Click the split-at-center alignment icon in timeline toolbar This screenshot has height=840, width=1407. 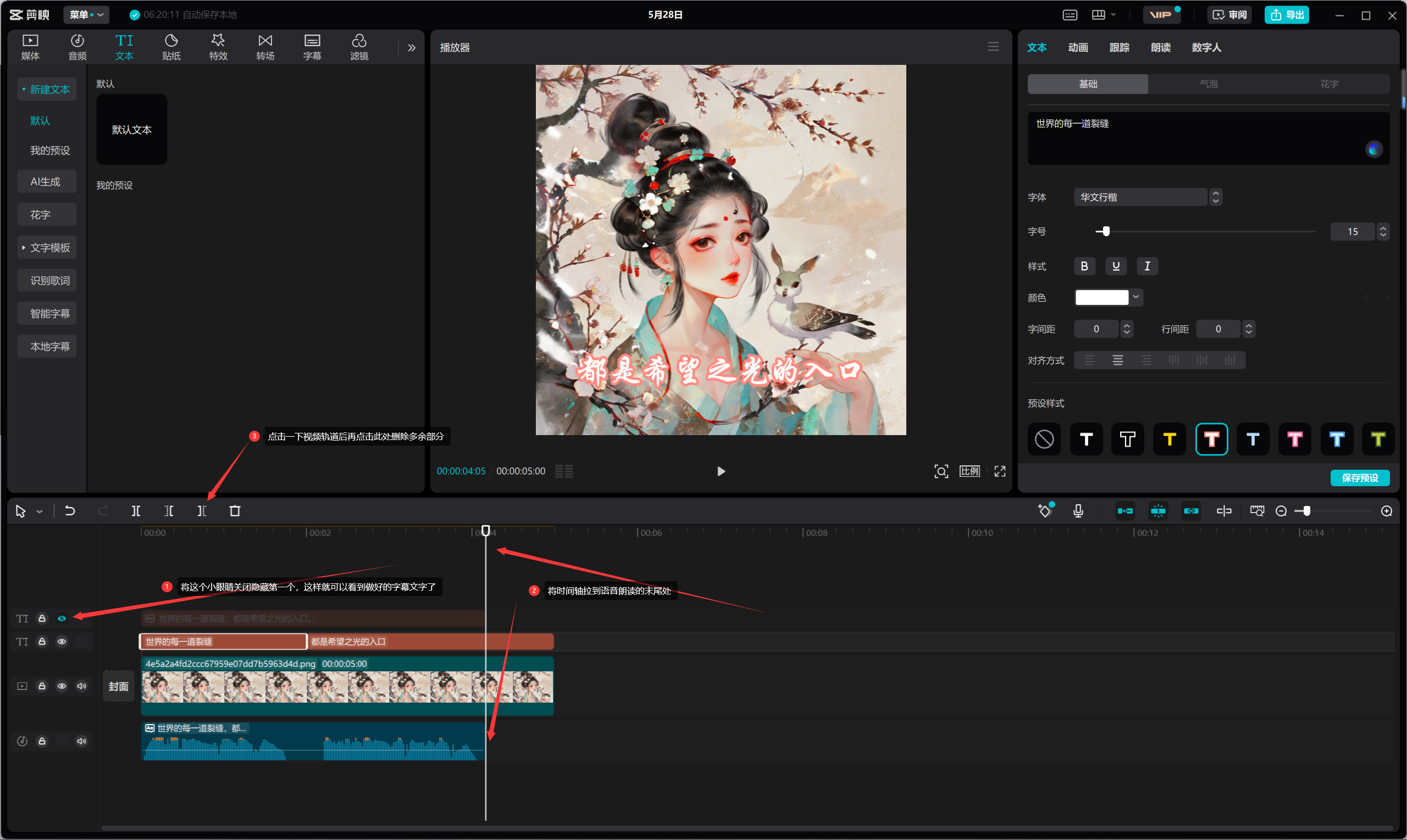pyautogui.click(x=1224, y=511)
